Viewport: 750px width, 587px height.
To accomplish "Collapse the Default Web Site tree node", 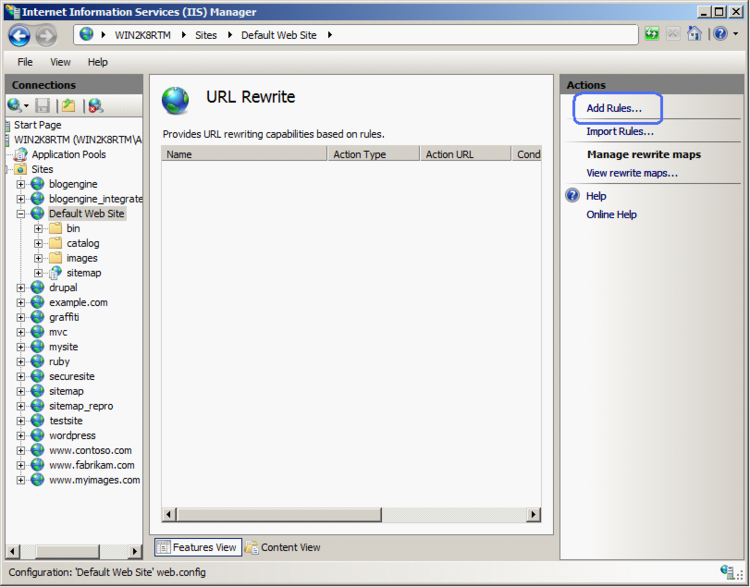I will coord(21,214).
